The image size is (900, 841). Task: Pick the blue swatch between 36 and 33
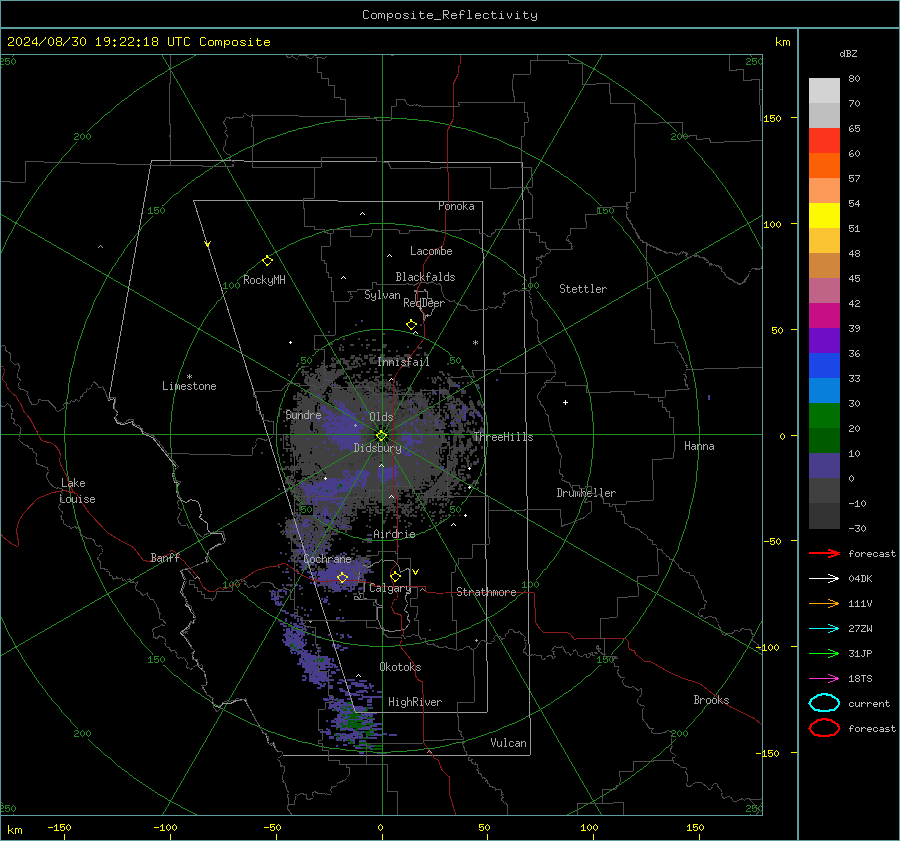(x=824, y=366)
